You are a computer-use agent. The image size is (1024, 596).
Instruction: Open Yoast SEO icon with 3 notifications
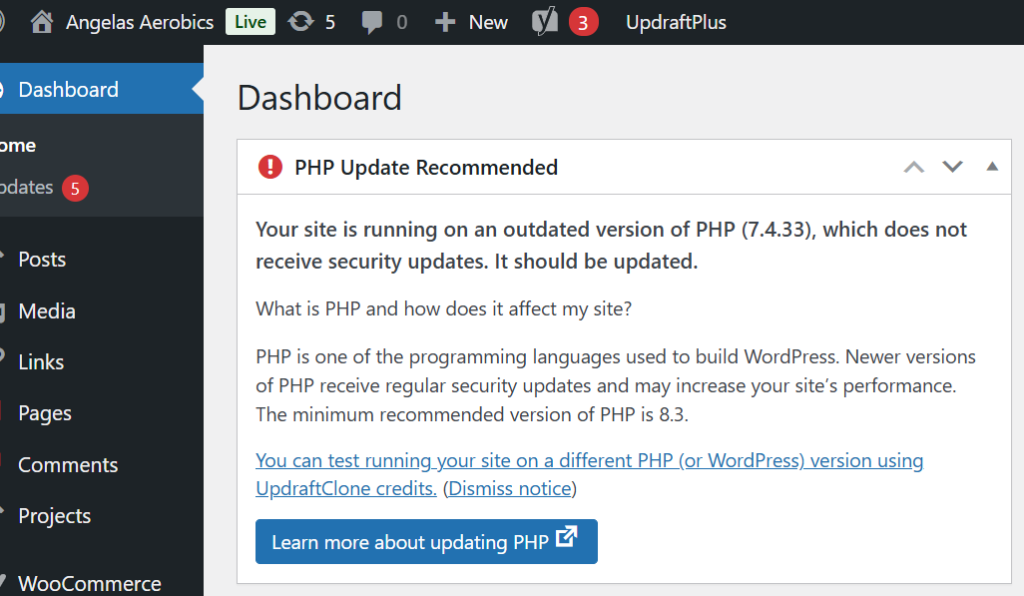pos(545,22)
